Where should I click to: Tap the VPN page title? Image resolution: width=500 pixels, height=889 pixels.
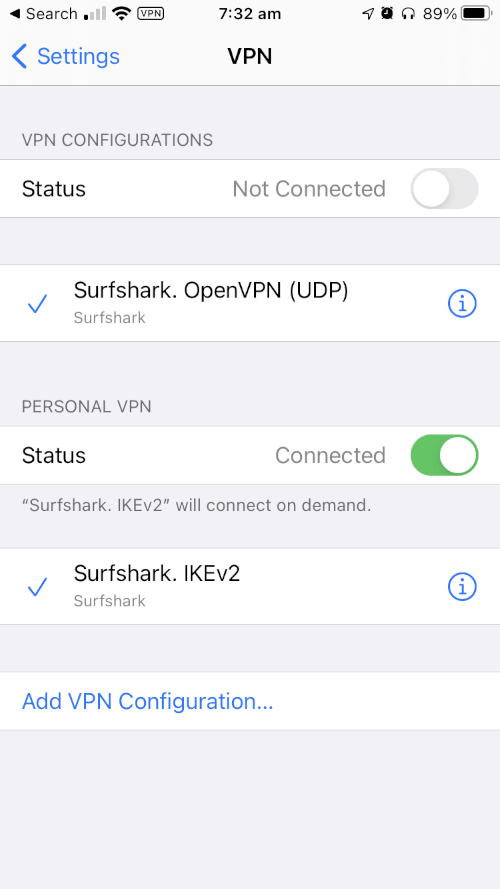[250, 57]
